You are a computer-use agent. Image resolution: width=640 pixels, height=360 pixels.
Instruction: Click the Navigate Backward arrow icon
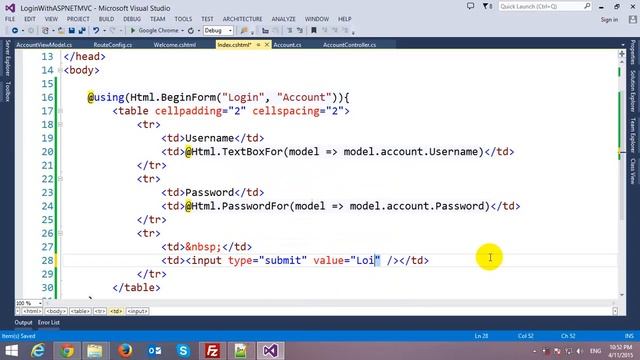coord(15,31)
